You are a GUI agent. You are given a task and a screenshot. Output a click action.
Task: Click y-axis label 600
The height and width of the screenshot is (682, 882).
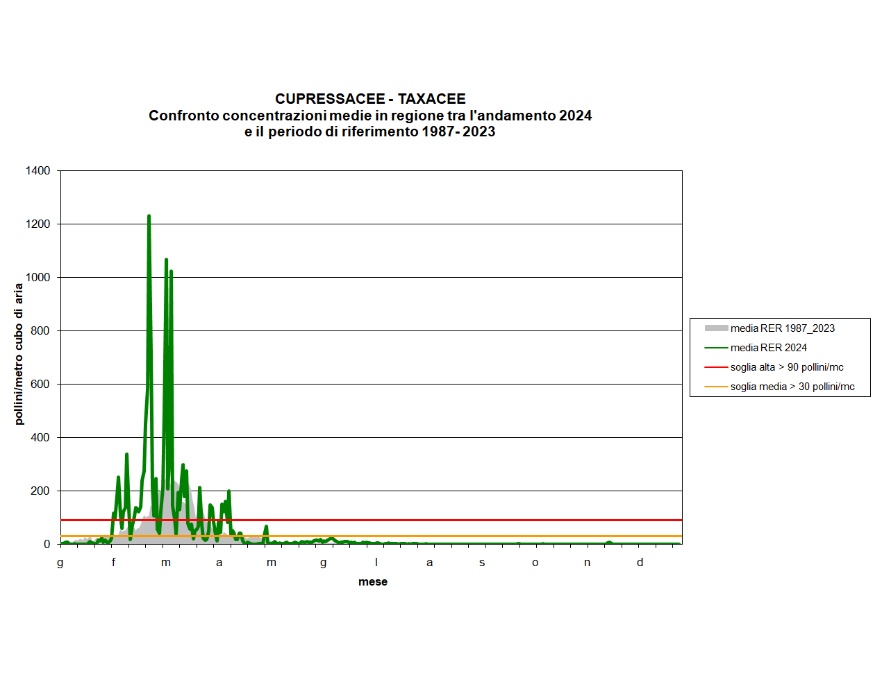(40, 384)
